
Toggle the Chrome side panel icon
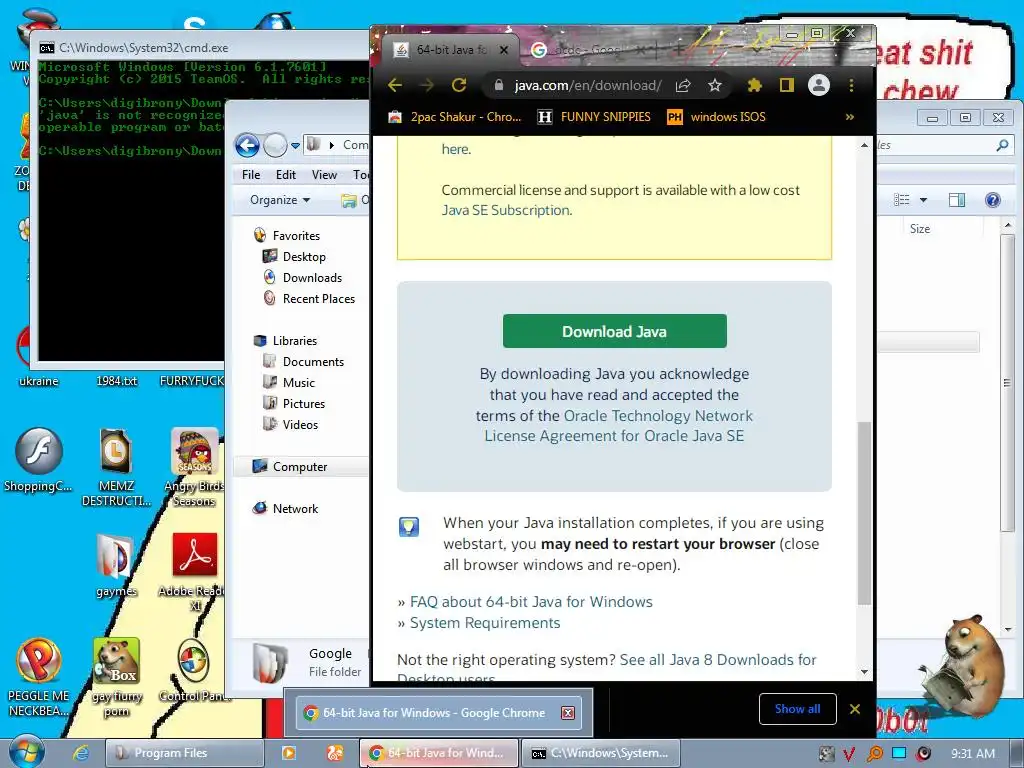786,86
